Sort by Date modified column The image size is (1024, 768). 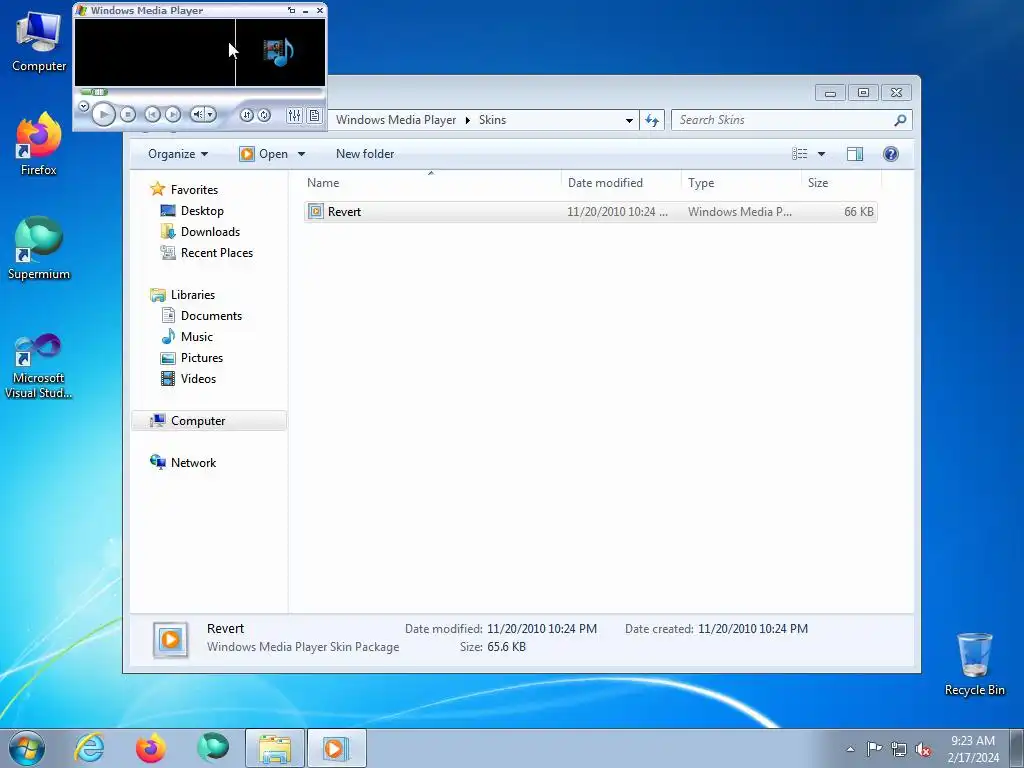tap(620, 183)
